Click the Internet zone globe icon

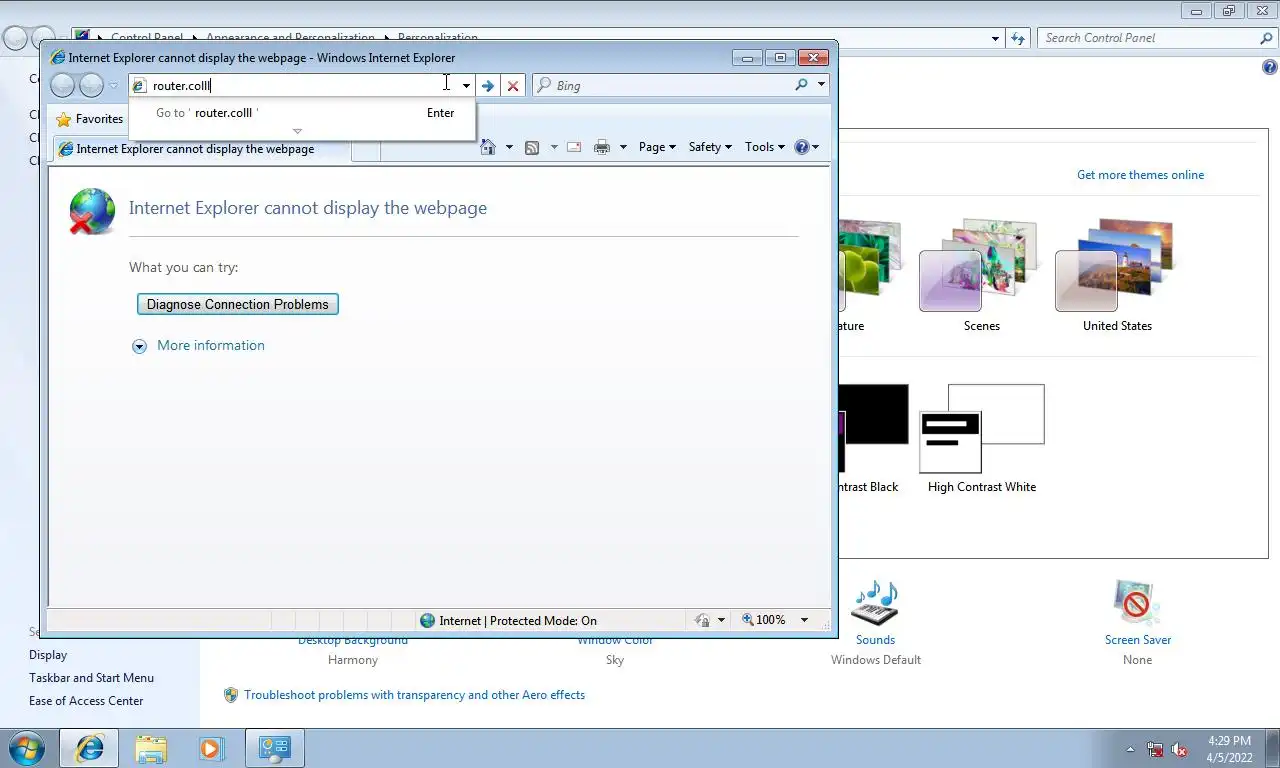click(x=428, y=620)
